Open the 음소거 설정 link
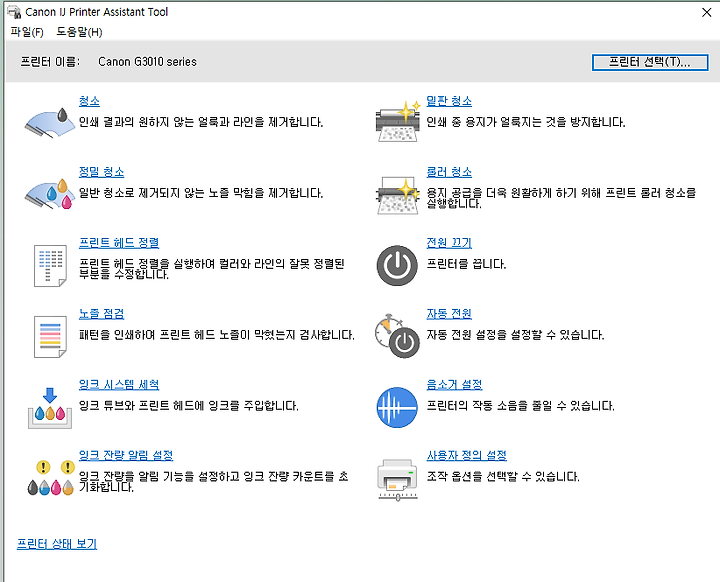The image size is (720, 582). tap(455, 384)
